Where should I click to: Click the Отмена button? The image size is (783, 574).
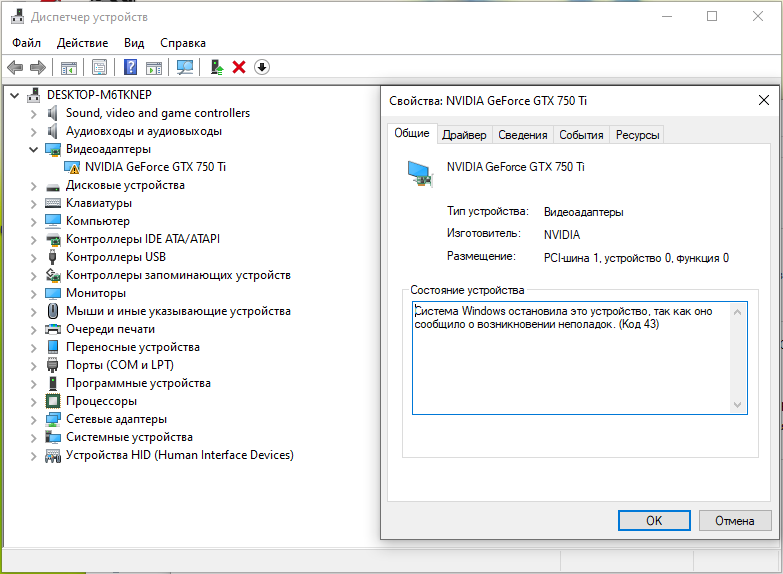pos(735,521)
